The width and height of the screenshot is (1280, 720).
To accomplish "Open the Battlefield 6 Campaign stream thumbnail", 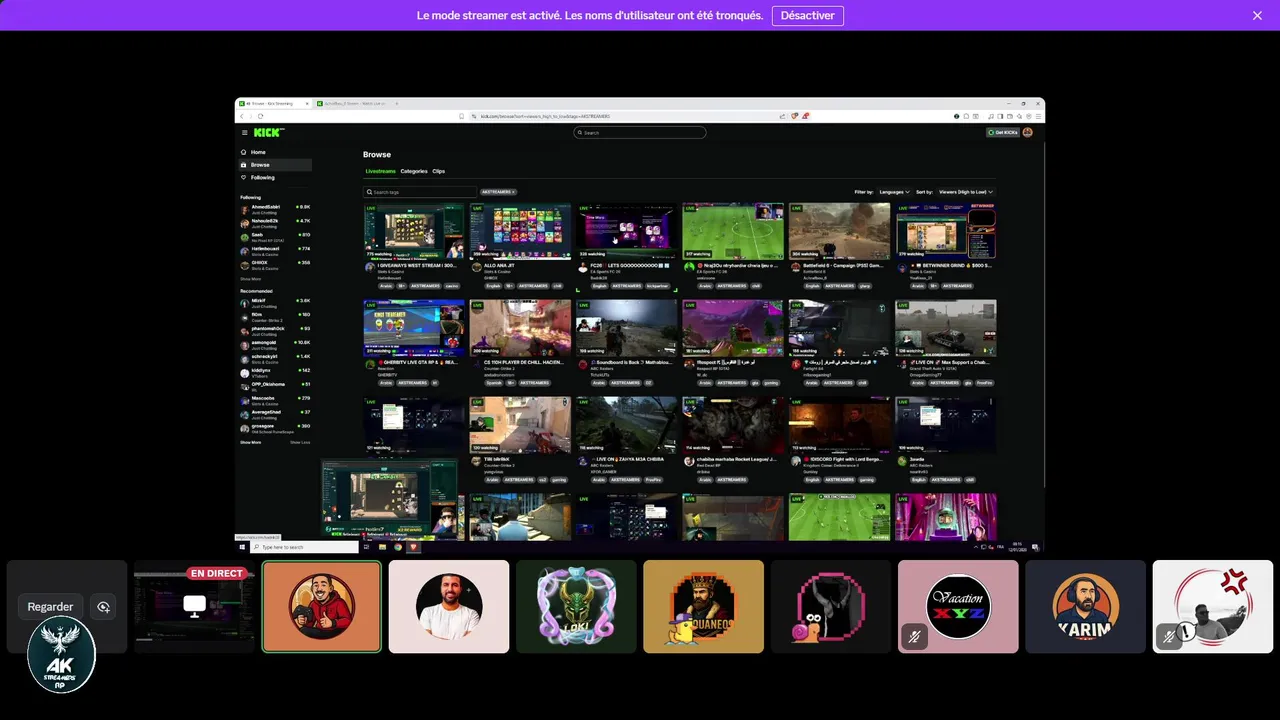I will pos(839,231).
